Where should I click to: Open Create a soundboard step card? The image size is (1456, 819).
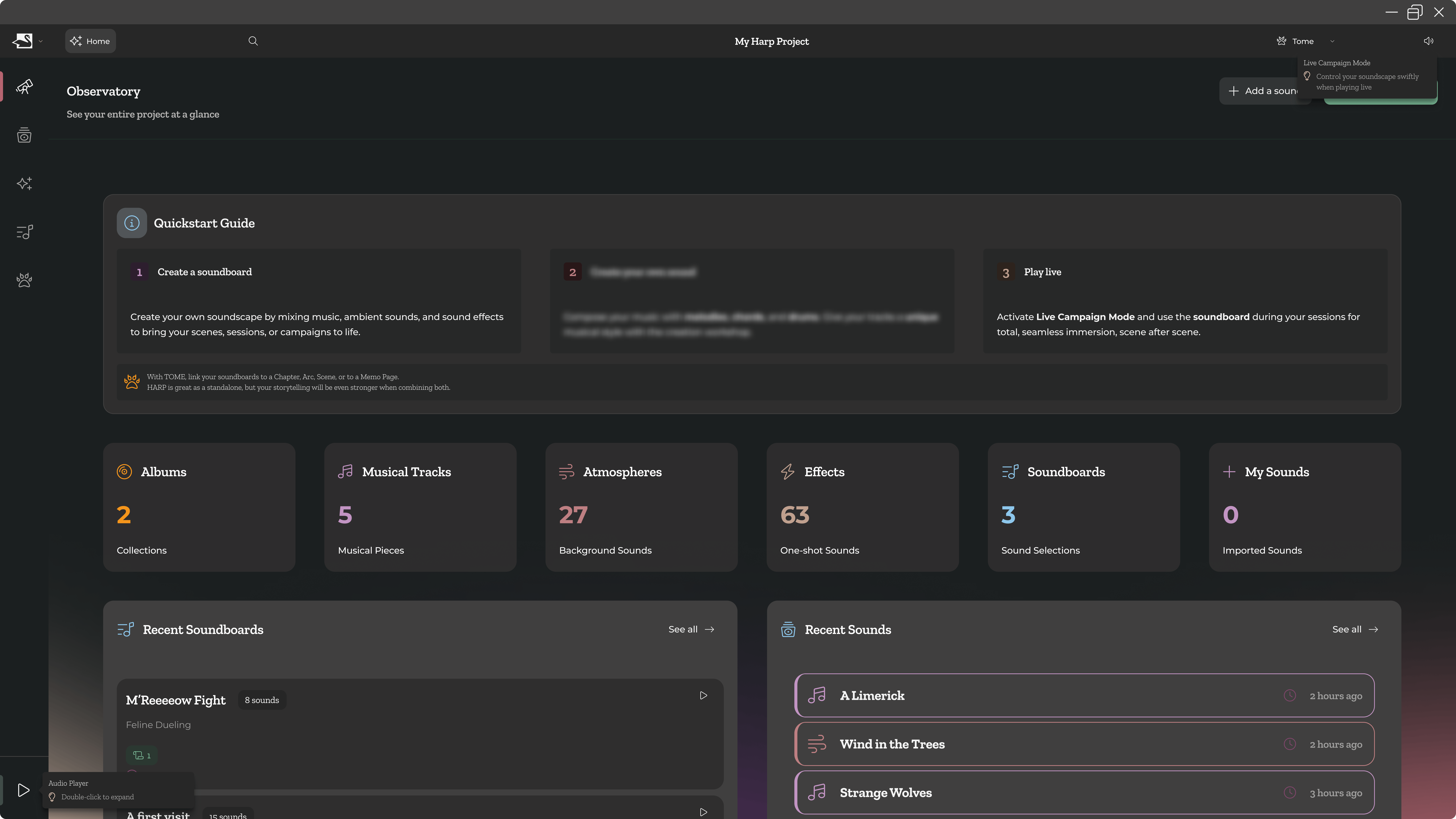(x=319, y=301)
